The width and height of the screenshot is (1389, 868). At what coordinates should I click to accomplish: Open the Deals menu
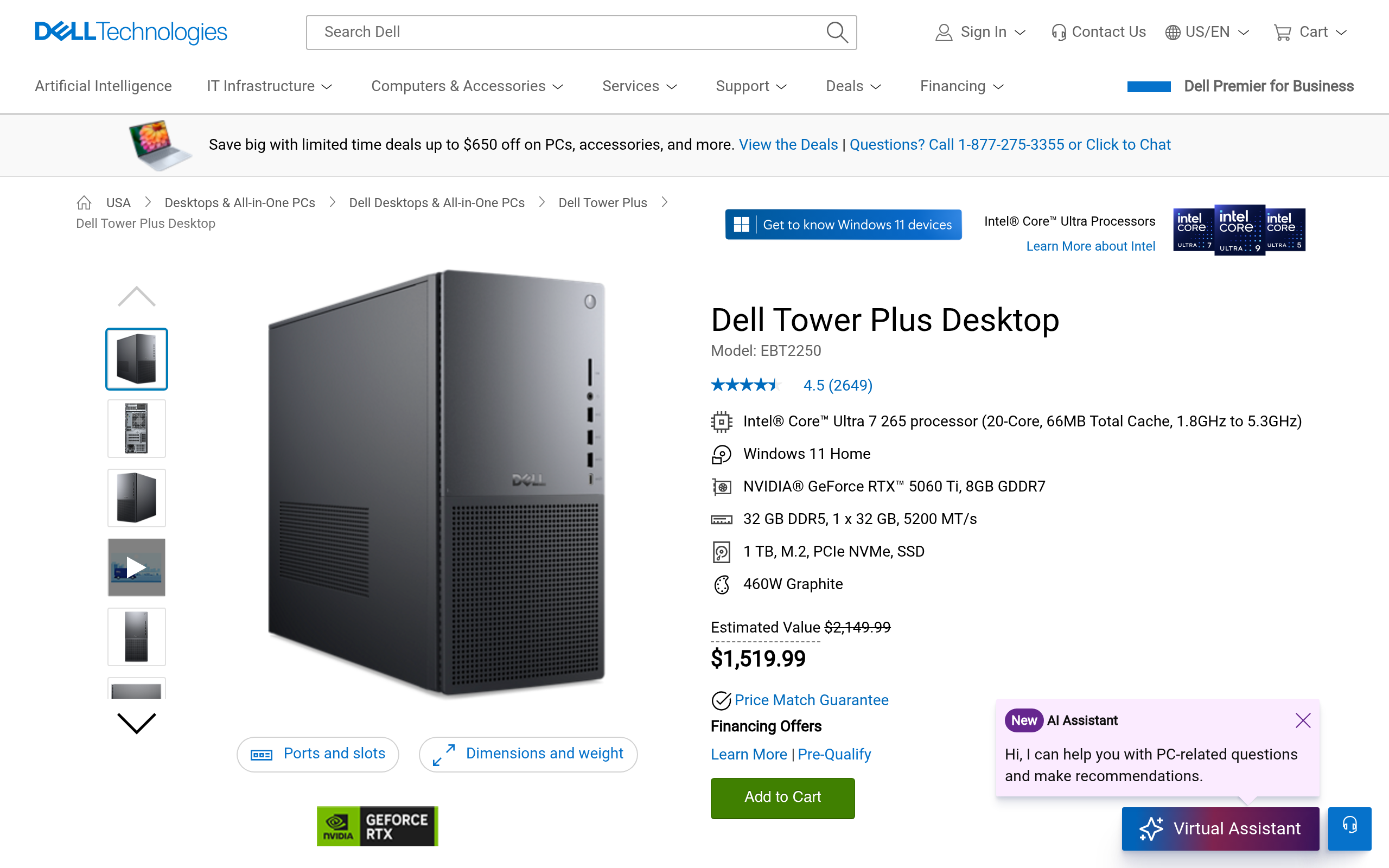pos(853,86)
